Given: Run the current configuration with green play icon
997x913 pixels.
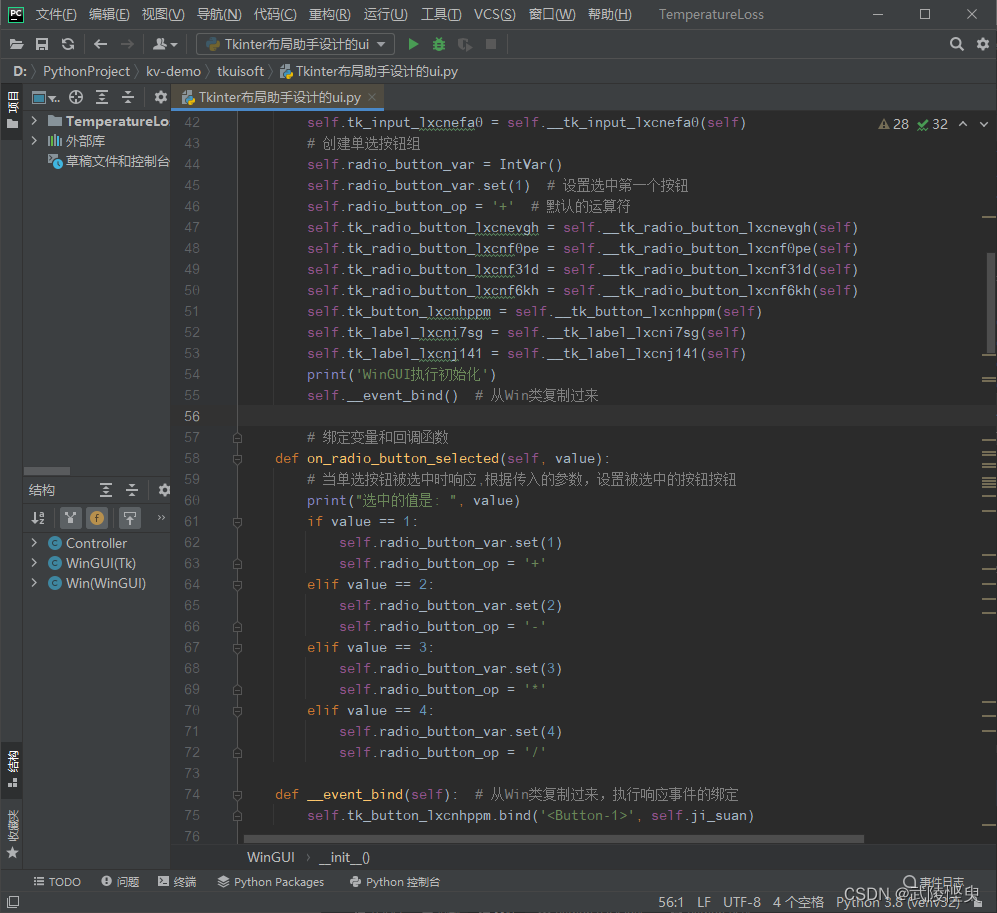Looking at the screenshot, I should coord(413,44).
